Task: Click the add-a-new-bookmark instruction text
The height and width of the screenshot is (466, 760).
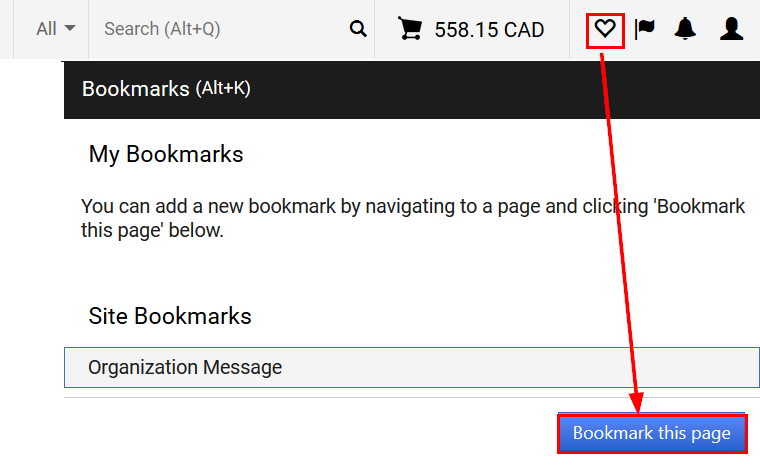Action: point(412,218)
